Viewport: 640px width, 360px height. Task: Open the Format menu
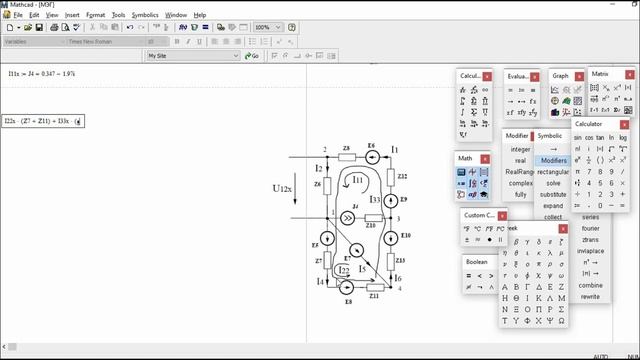[96, 15]
